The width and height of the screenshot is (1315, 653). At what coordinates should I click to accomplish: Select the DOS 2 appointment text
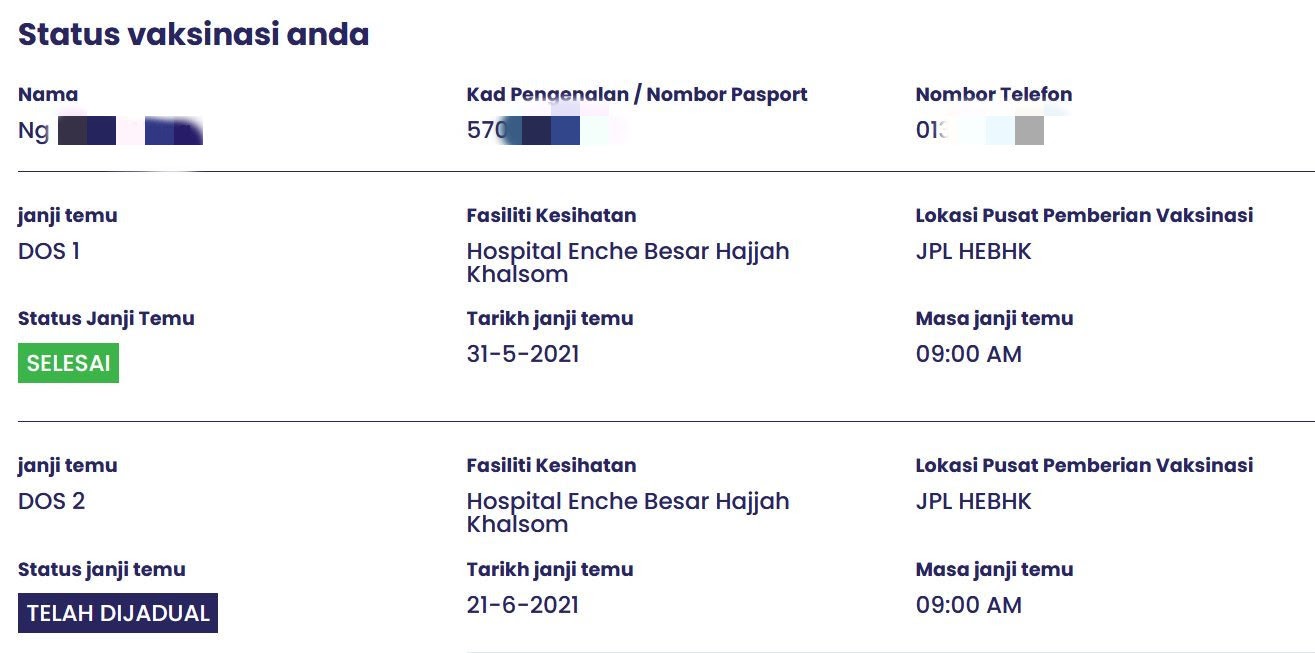tap(51, 501)
